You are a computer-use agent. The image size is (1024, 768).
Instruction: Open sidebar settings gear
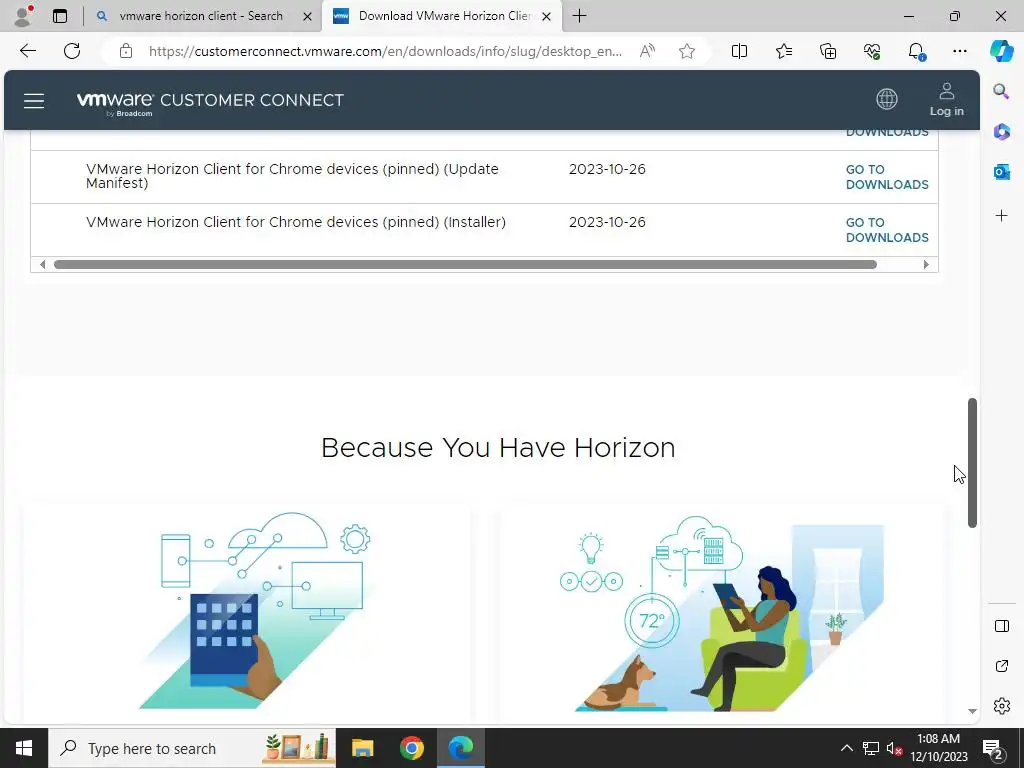(x=1002, y=706)
